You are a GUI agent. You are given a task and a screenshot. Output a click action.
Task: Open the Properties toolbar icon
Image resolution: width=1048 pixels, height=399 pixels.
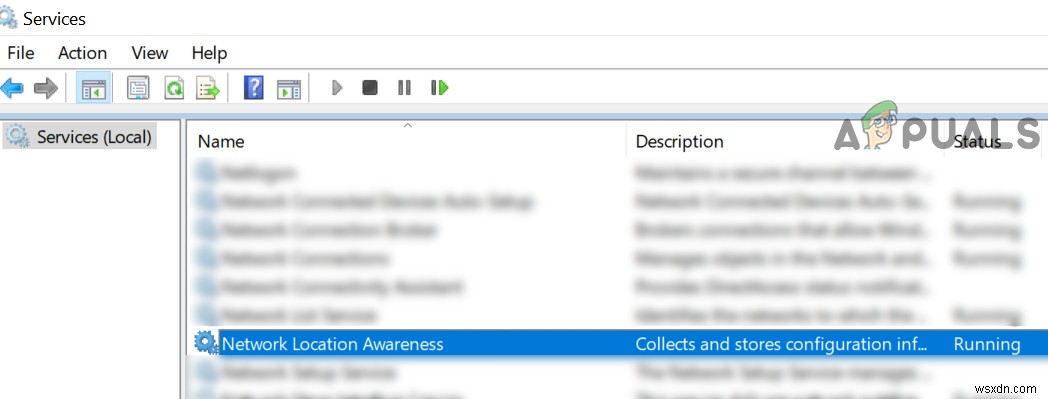(x=138, y=88)
